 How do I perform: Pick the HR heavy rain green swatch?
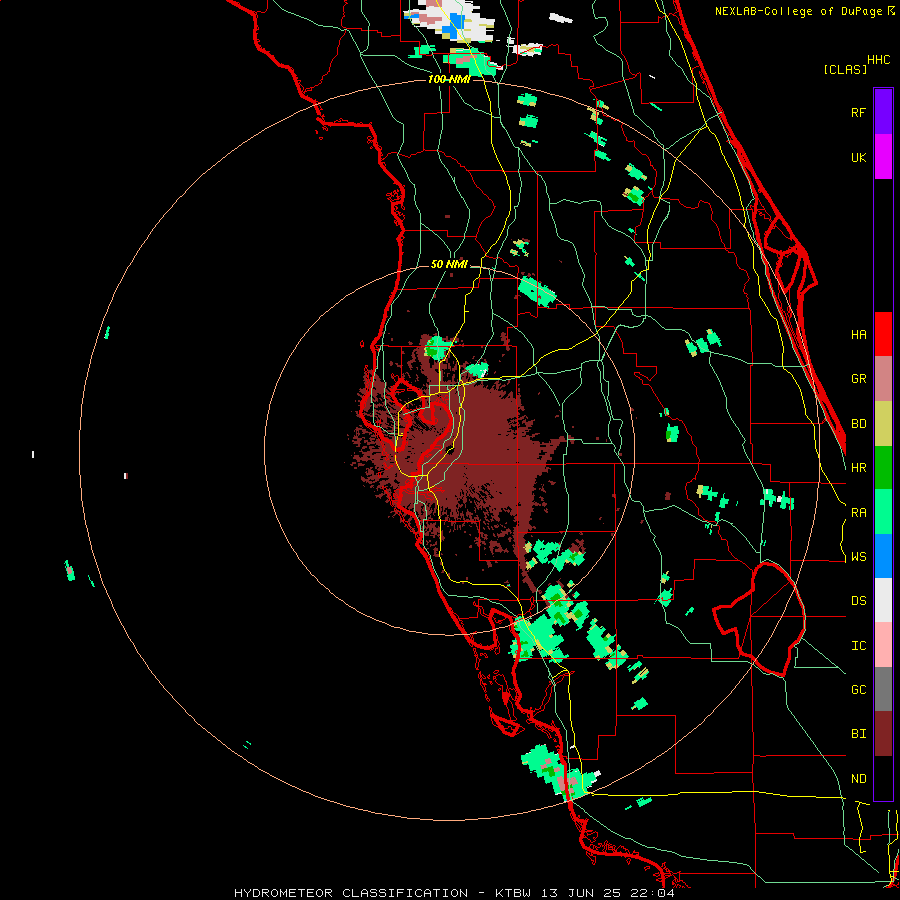(x=883, y=468)
